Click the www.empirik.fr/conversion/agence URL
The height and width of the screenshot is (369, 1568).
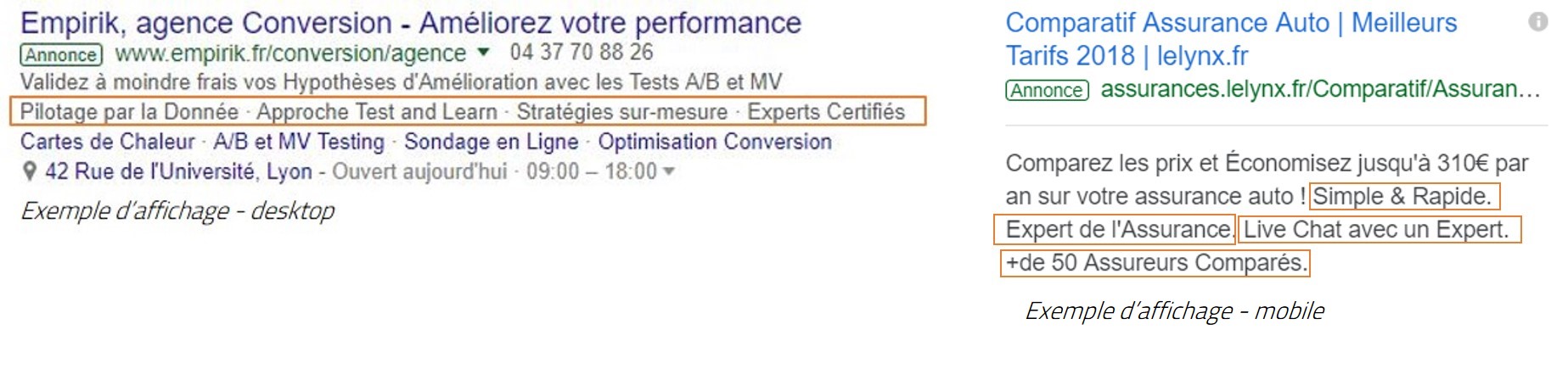point(290,53)
